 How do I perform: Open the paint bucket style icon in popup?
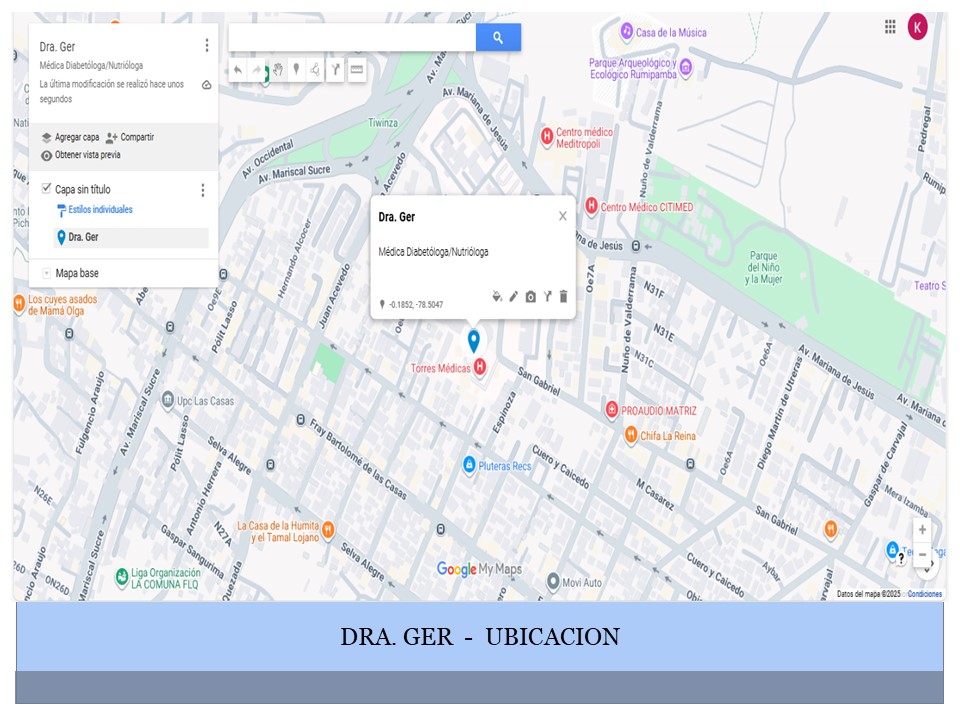point(497,296)
